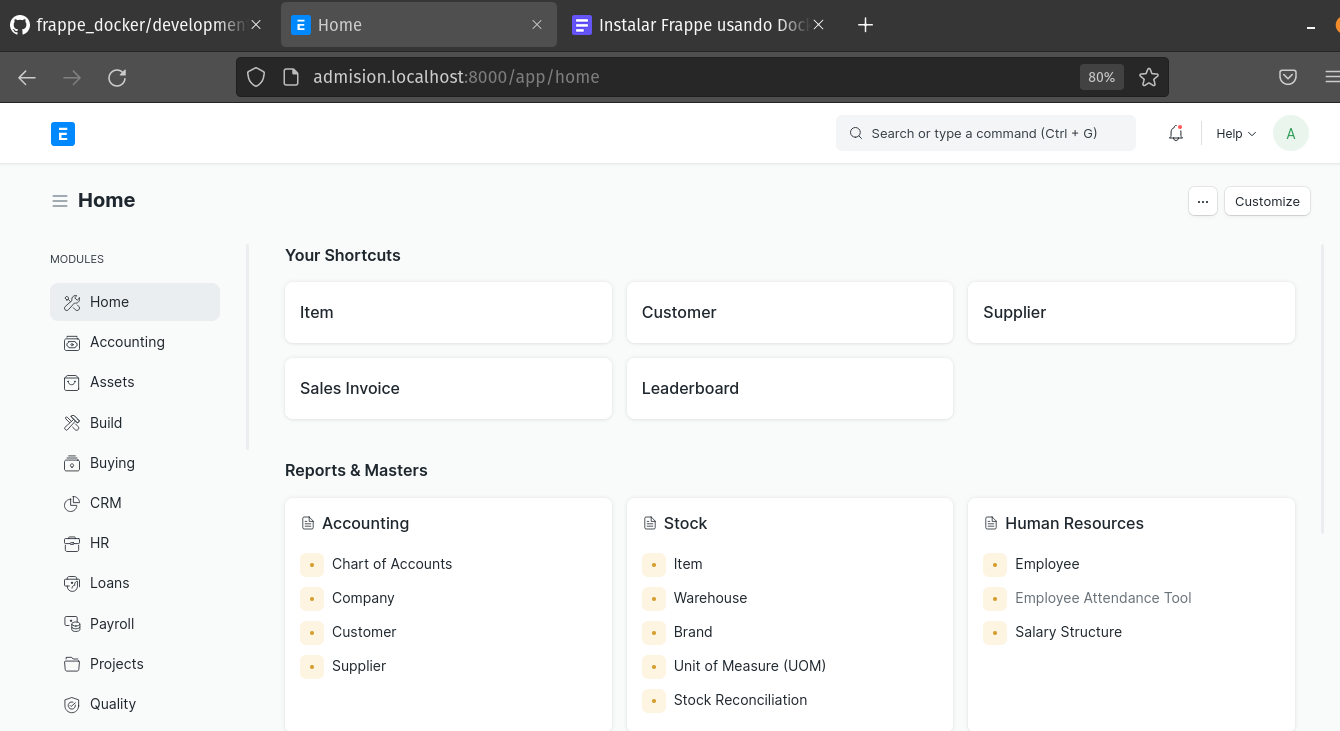
Task: Open a new browser tab
Action: click(866, 25)
